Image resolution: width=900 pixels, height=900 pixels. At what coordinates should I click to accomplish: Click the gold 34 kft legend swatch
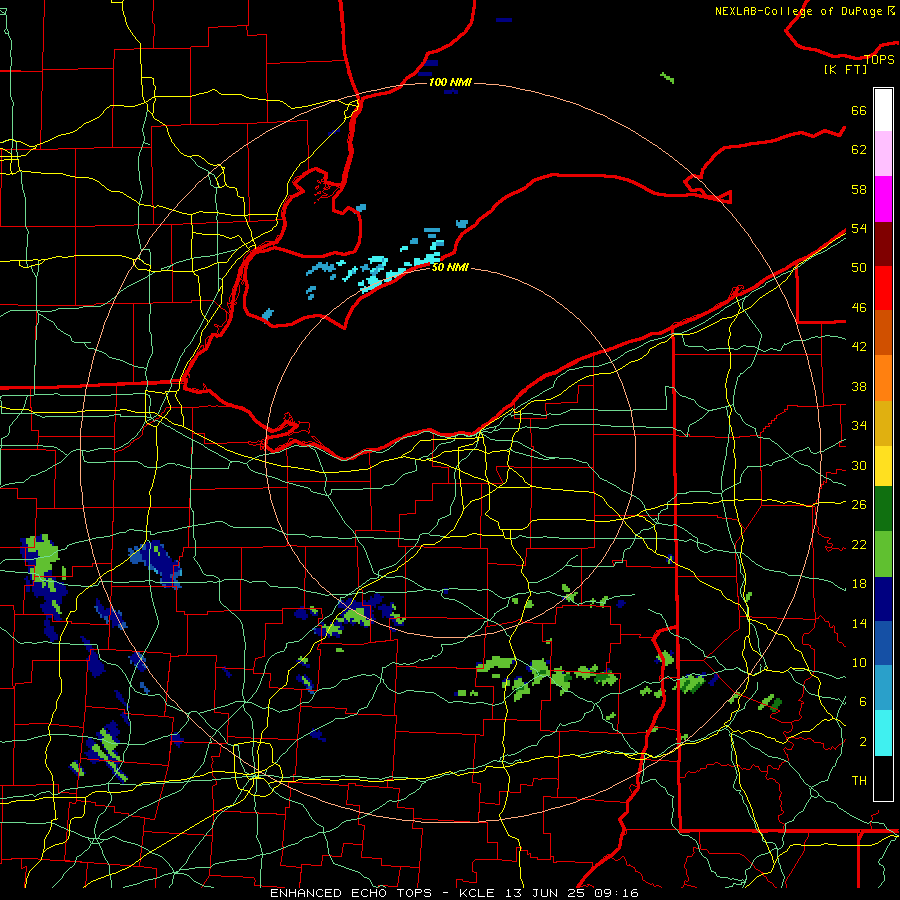pos(883,423)
